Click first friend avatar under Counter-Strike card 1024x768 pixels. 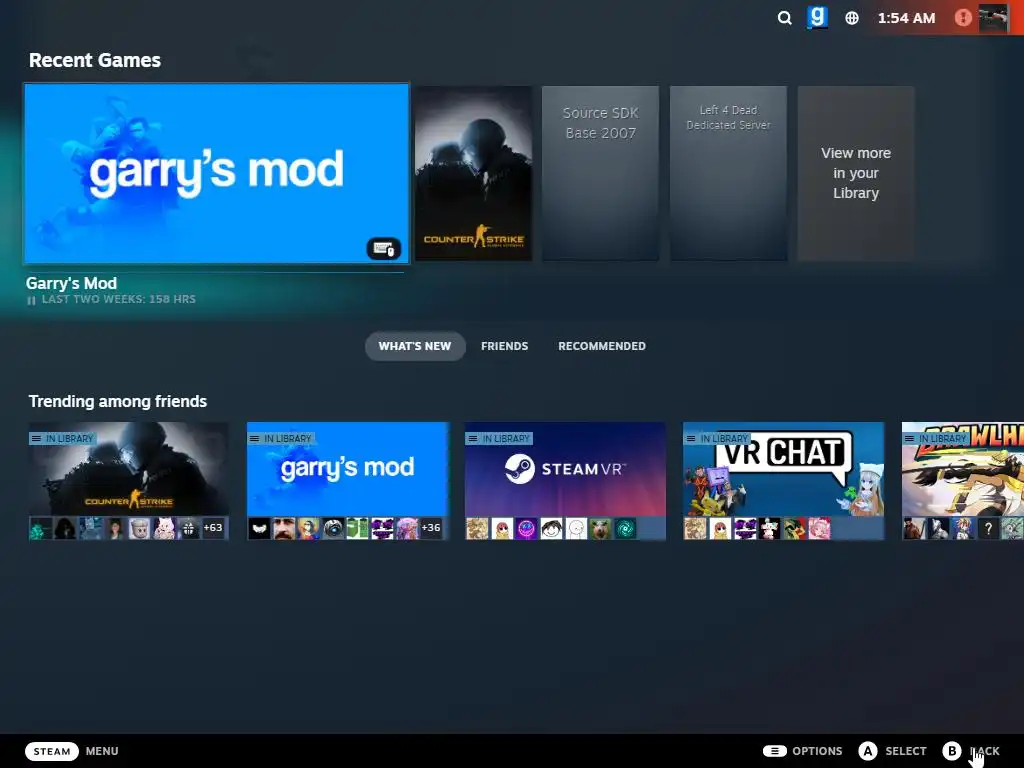[x=40, y=528]
